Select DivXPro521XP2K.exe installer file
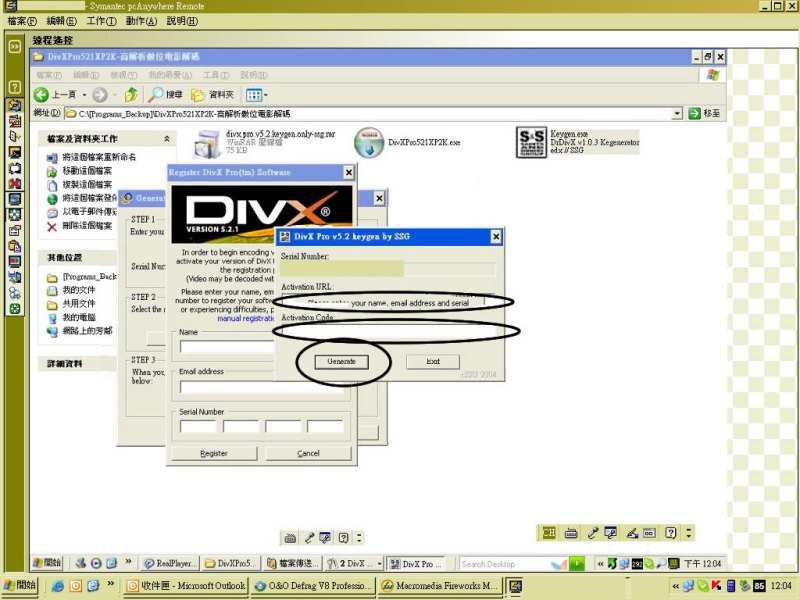800x600 pixels. click(407, 142)
